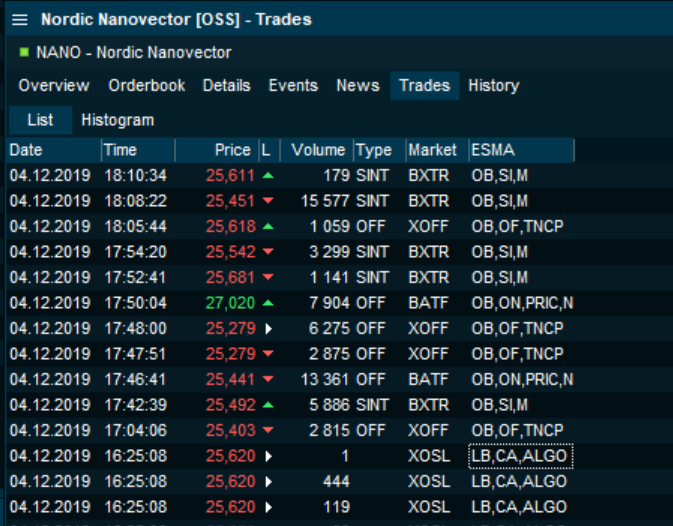Click the XOFF market at 18:05:44
This screenshot has width=673, height=526.
428,227
